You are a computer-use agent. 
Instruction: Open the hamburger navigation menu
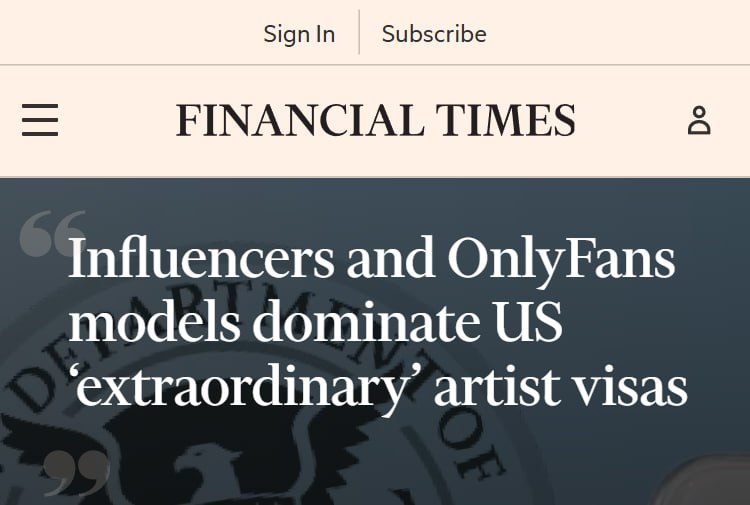tap(40, 120)
